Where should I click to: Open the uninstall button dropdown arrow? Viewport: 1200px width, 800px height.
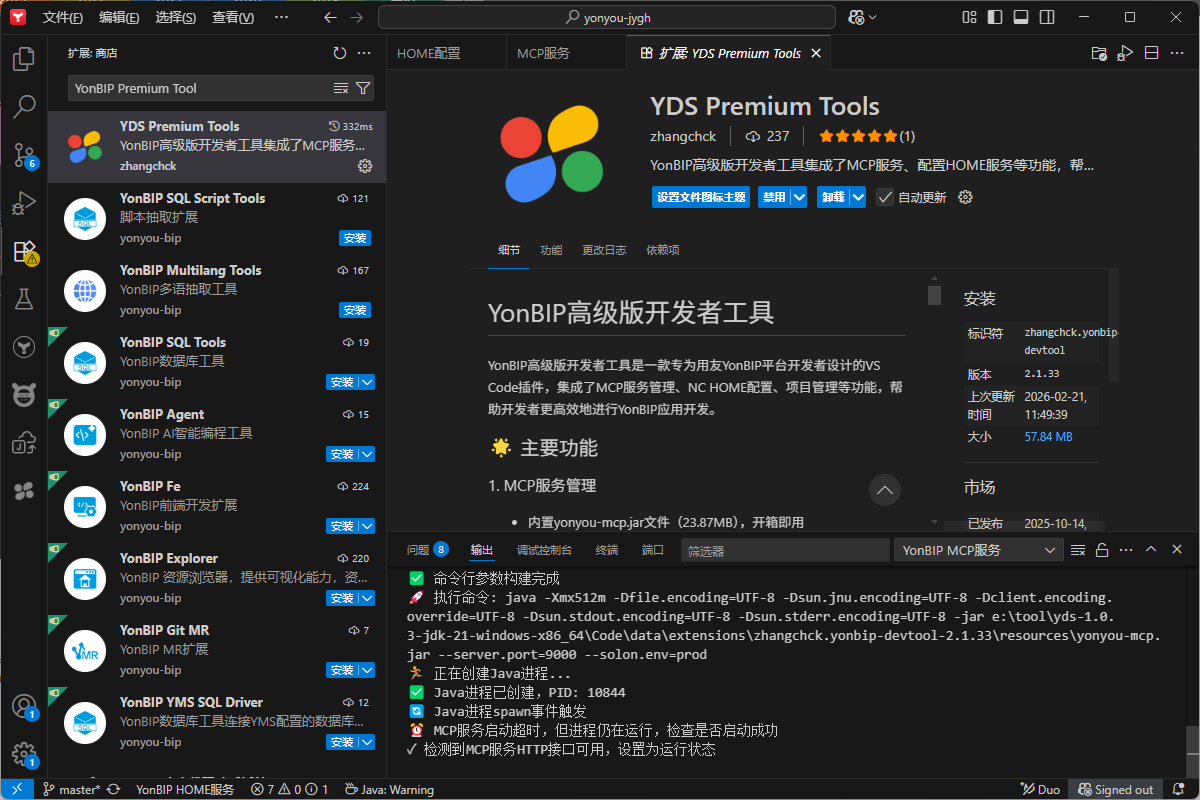point(858,197)
